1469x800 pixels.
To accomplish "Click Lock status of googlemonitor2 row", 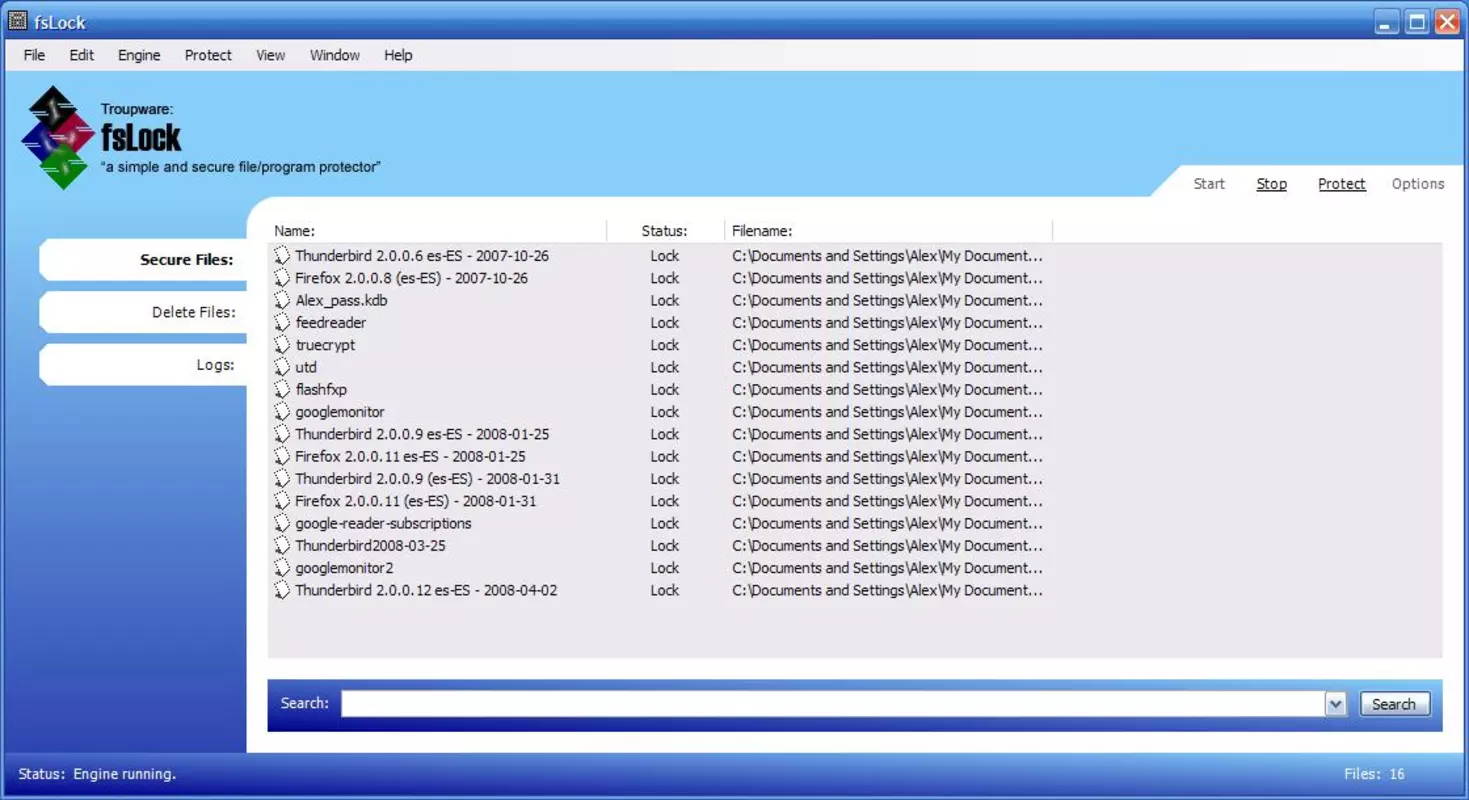I will coord(665,568).
